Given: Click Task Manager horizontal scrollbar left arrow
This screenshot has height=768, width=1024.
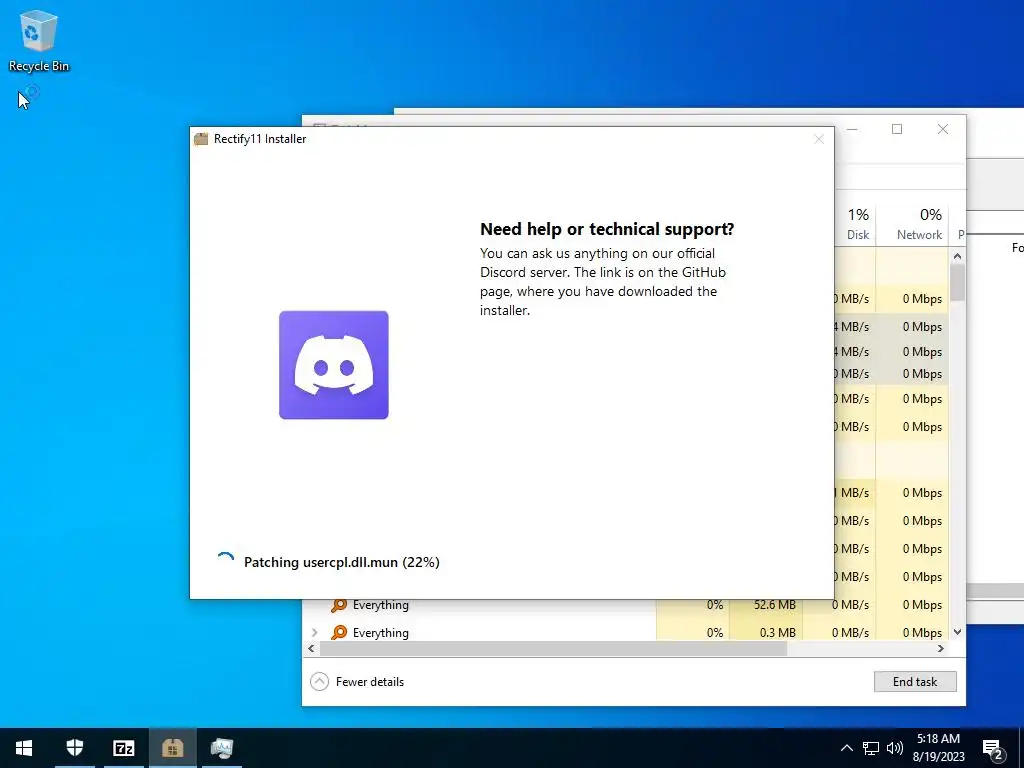Looking at the screenshot, I should [312, 648].
